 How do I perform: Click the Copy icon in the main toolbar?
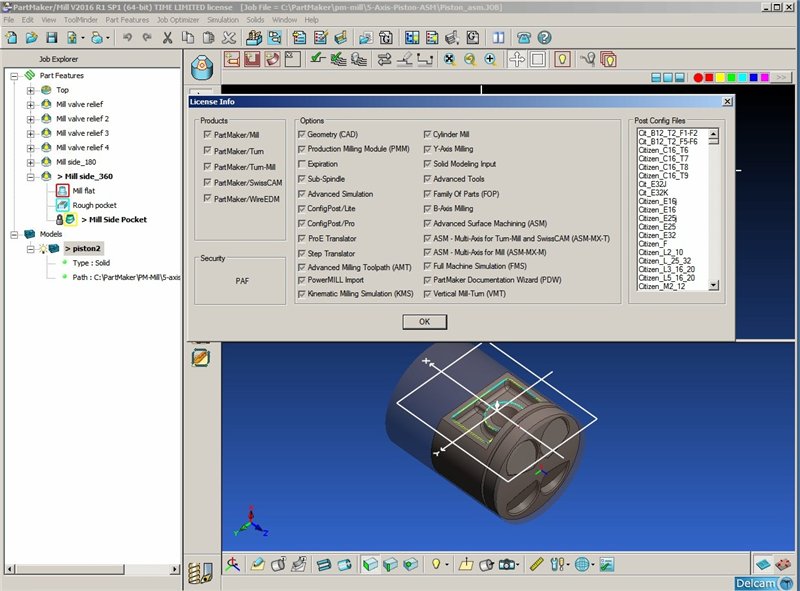tap(188, 38)
